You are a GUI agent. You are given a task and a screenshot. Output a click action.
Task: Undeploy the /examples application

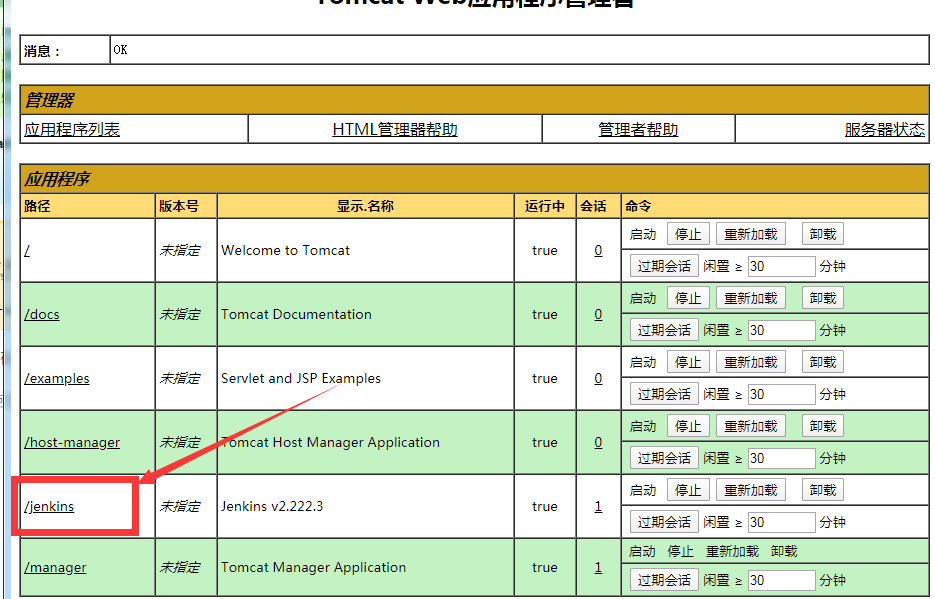823,362
